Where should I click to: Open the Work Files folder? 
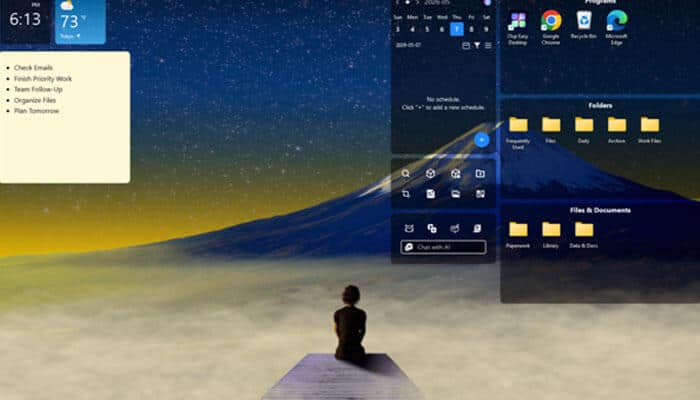[x=650, y=130]
